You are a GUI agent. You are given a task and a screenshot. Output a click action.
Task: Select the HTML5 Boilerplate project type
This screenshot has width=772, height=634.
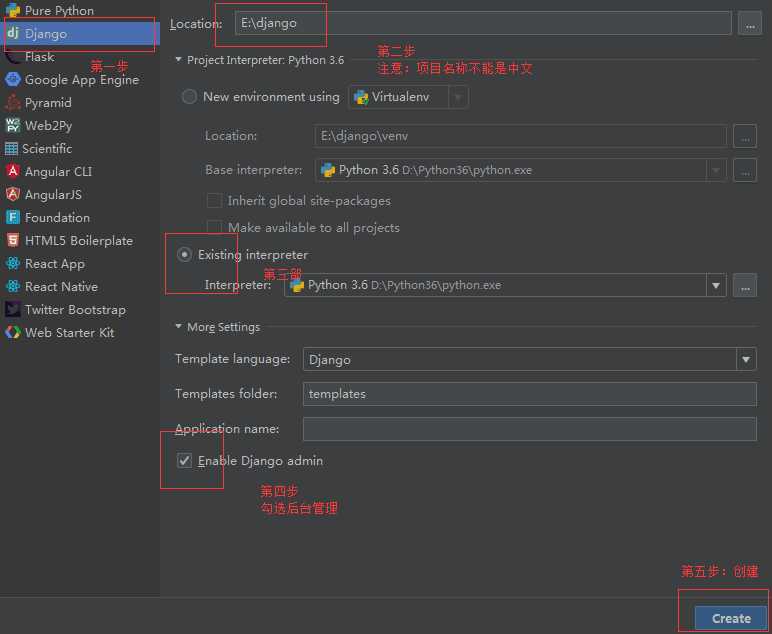click(80, 241)
